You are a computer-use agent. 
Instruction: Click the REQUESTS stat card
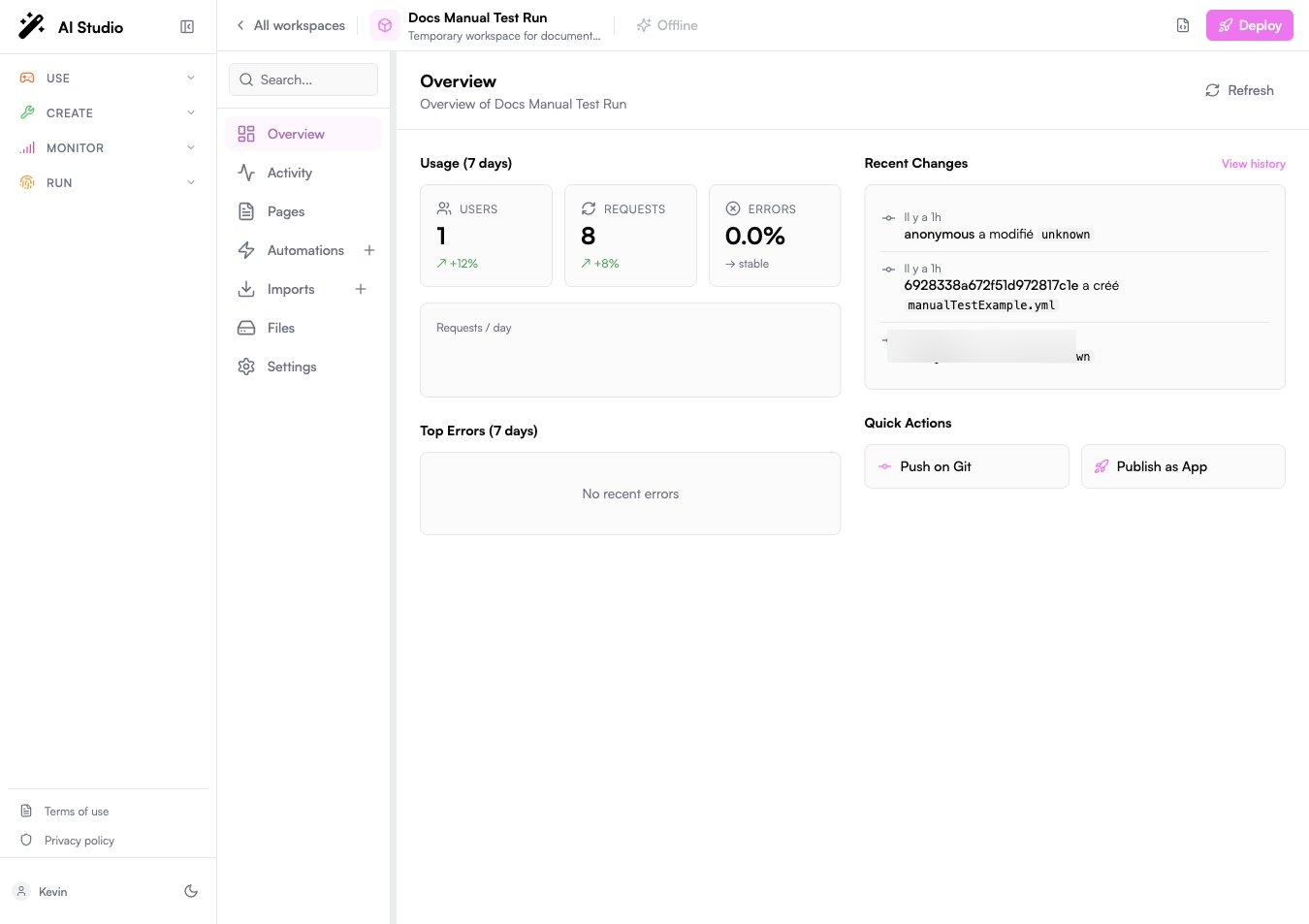pyautogui.click(x=630, y=236)
